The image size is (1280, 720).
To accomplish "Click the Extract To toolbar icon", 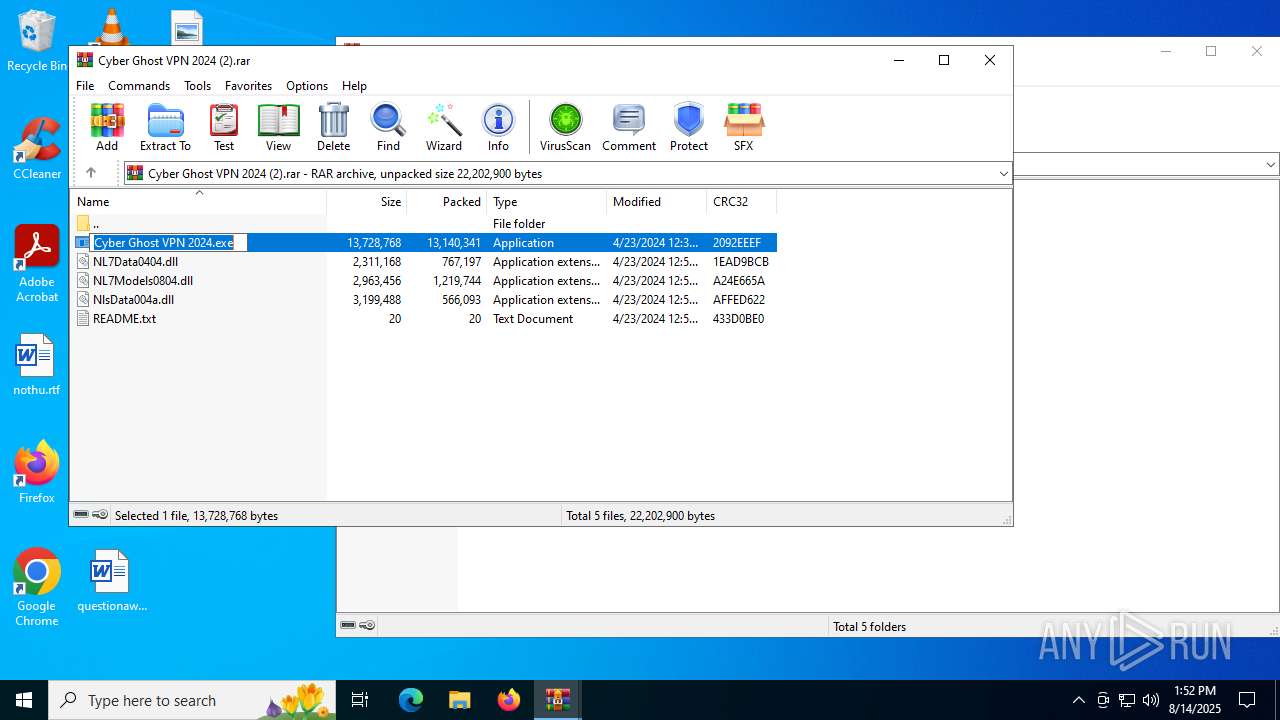I will tap(165, 127).
